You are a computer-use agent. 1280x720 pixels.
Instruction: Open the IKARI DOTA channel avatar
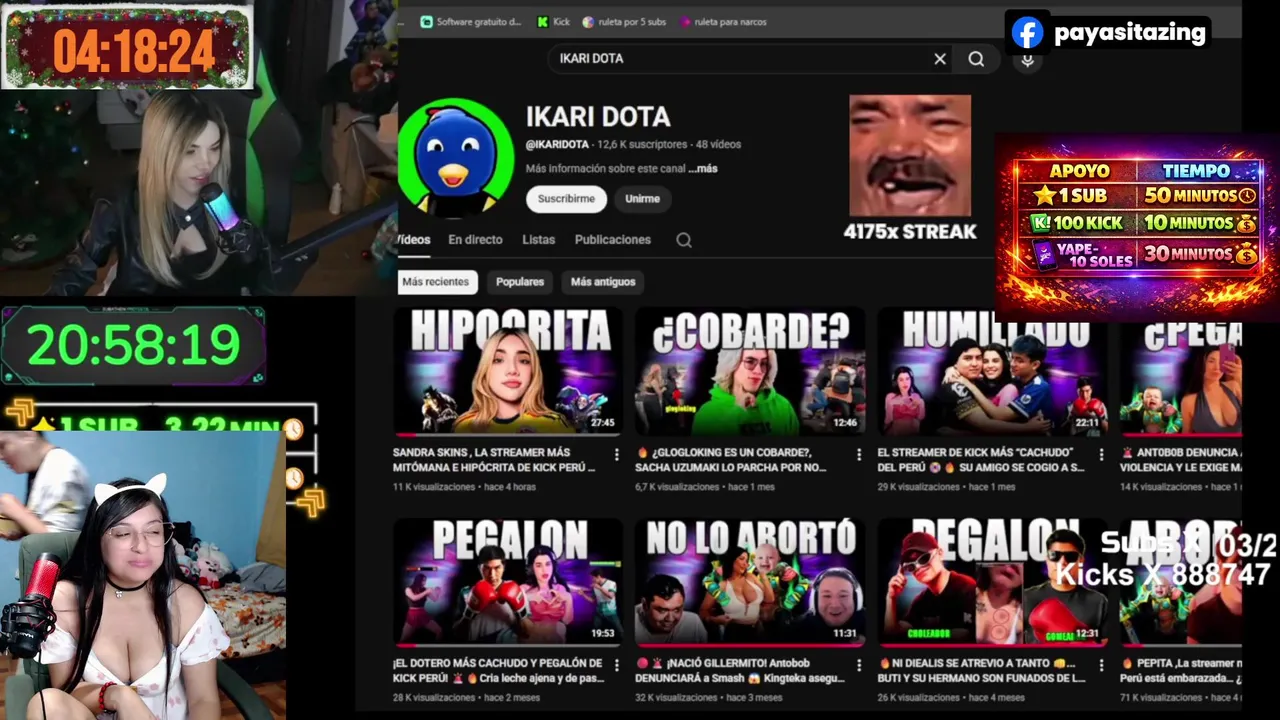[456, 156]
